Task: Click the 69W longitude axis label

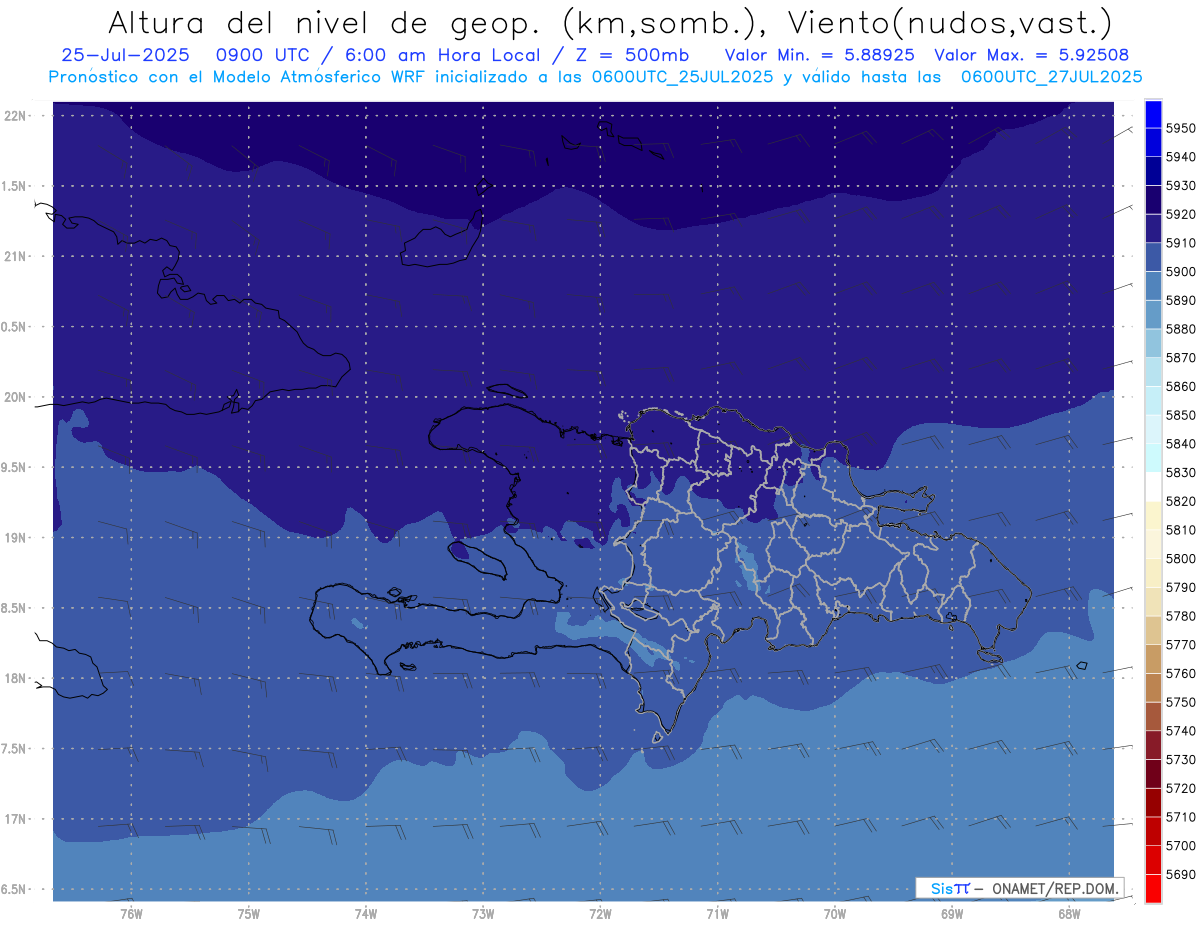Action: [952, 913]
